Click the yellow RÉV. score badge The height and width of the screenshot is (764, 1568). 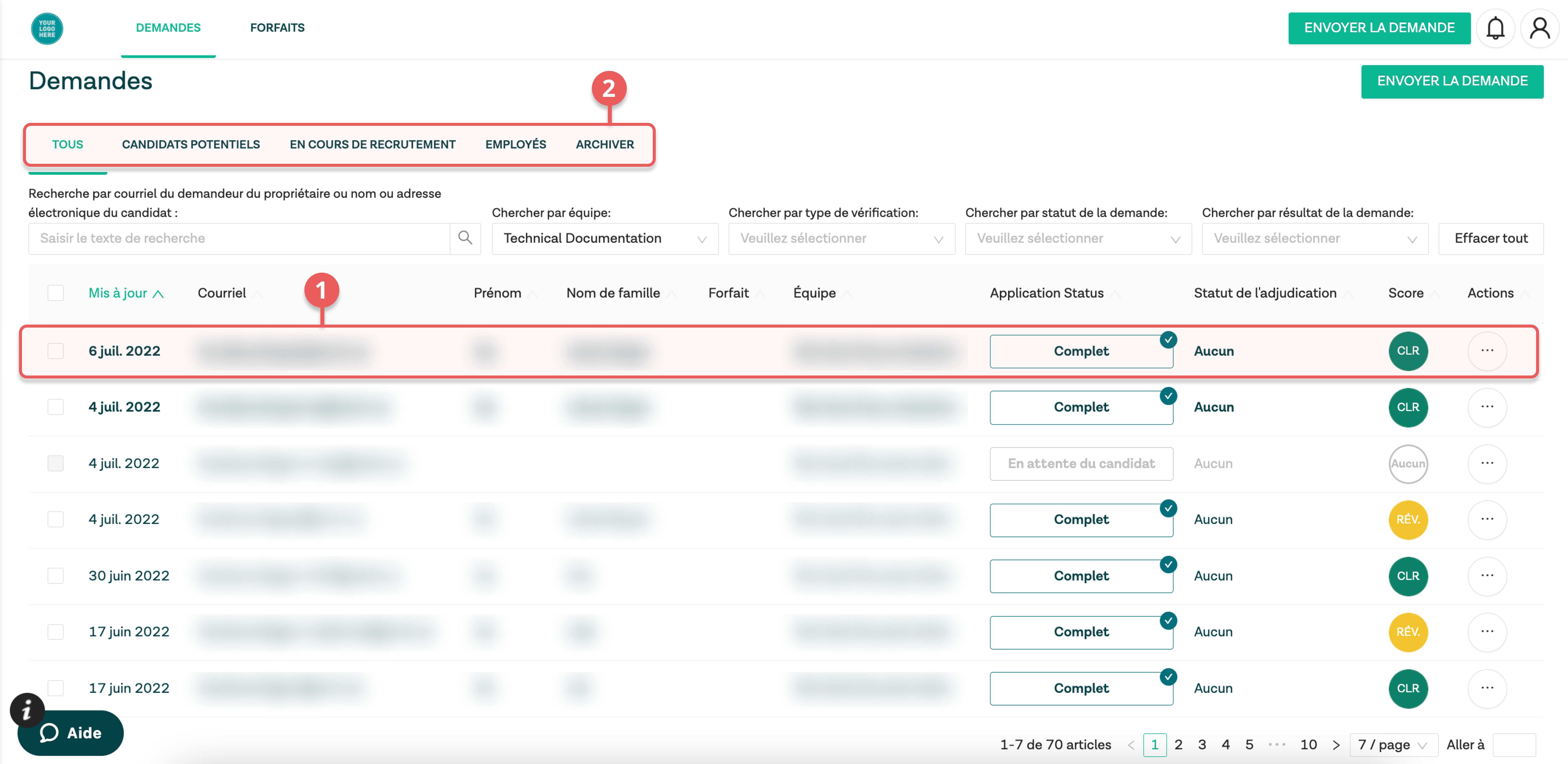1407,520
